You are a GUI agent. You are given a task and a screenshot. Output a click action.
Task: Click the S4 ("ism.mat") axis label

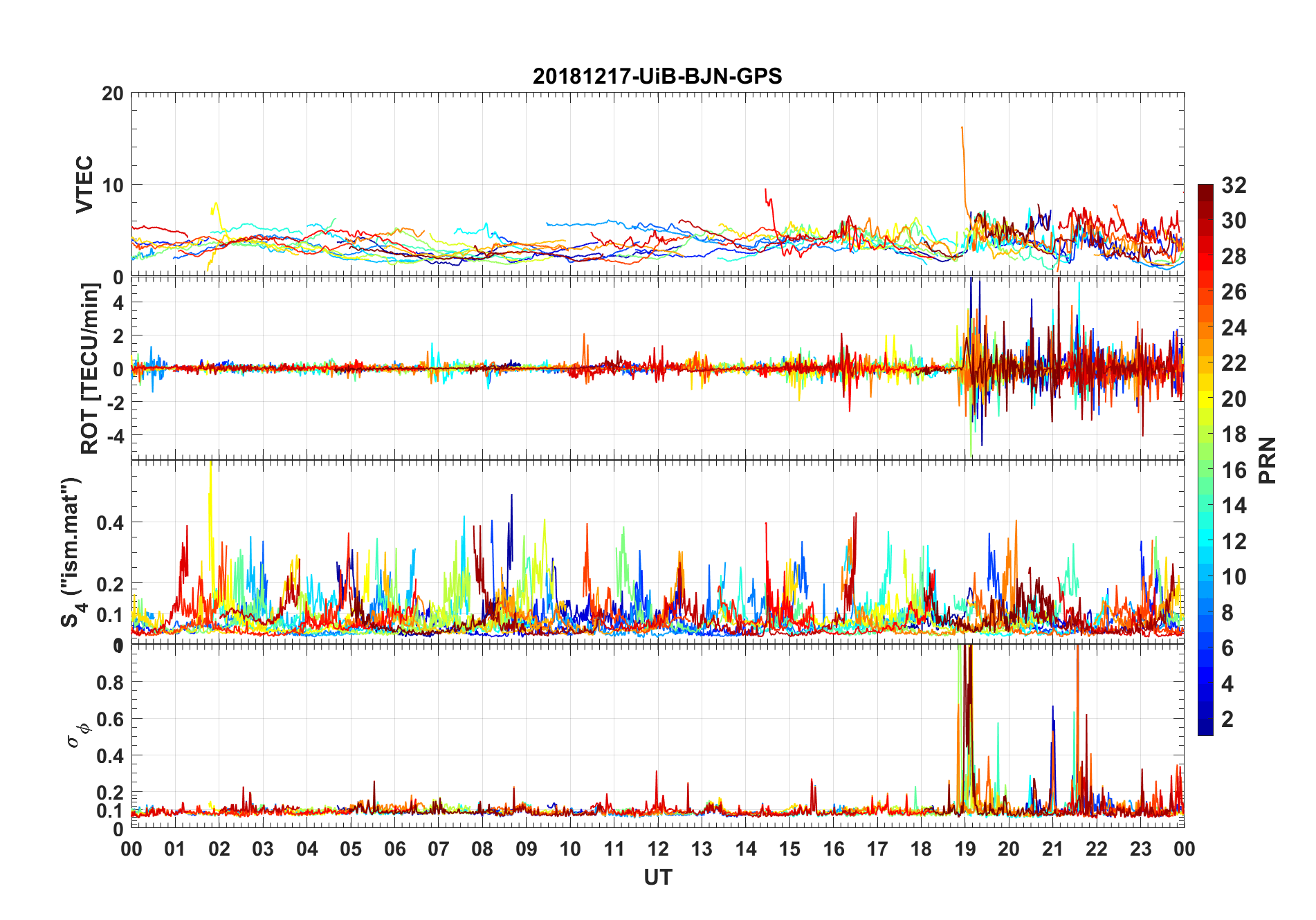point(73,552)
